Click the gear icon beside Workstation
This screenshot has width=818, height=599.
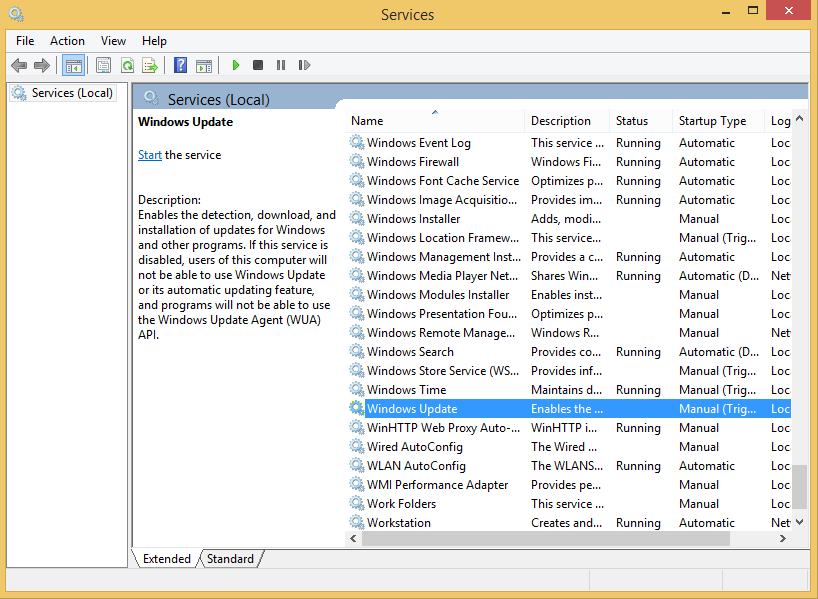tap(357, 522)
